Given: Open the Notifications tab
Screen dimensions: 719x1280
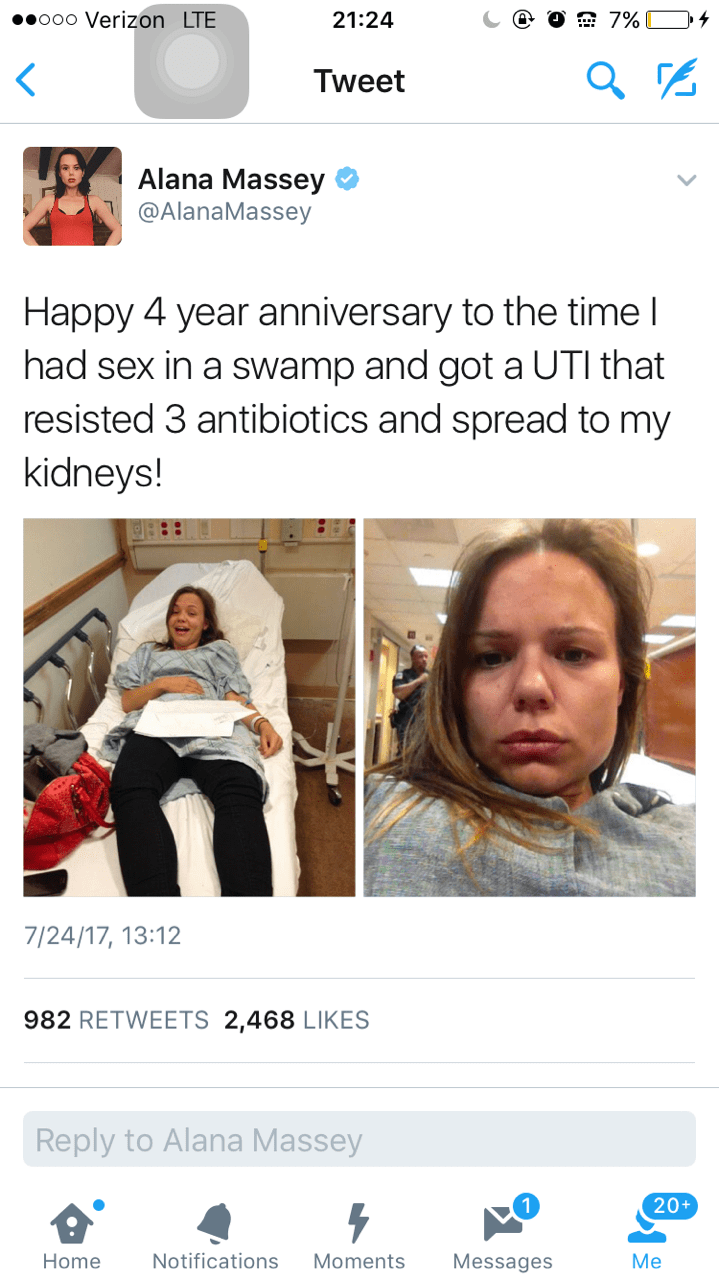Looking at the screenshot, I should click(215, 1235).
